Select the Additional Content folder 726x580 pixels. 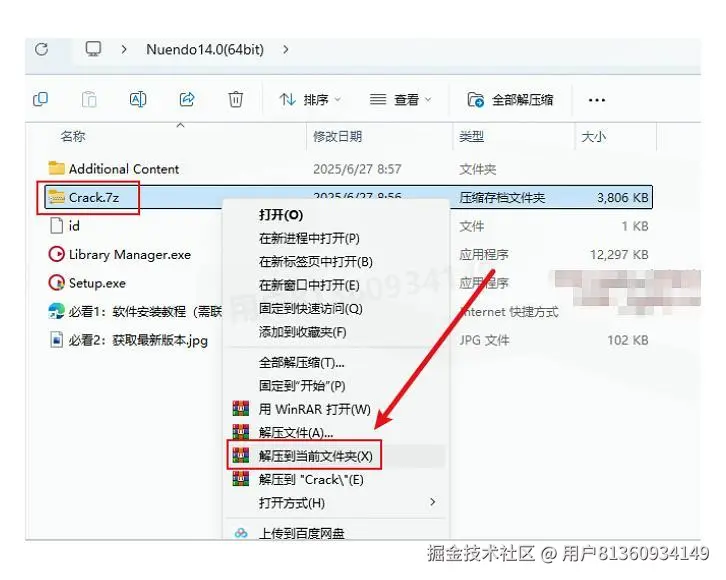tap(124, 169)
